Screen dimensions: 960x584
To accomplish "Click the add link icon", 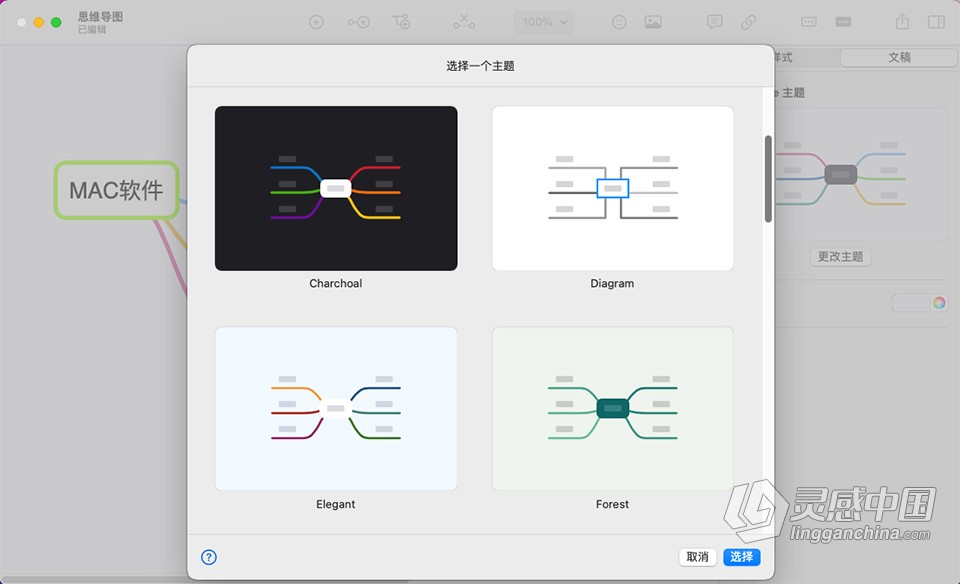I will pyautogui.click(x=748, y=21).
